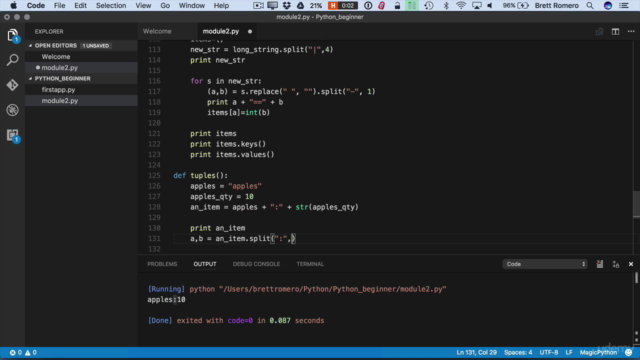
Task: Click on line number 131 in the gutter
Action: 154,238
